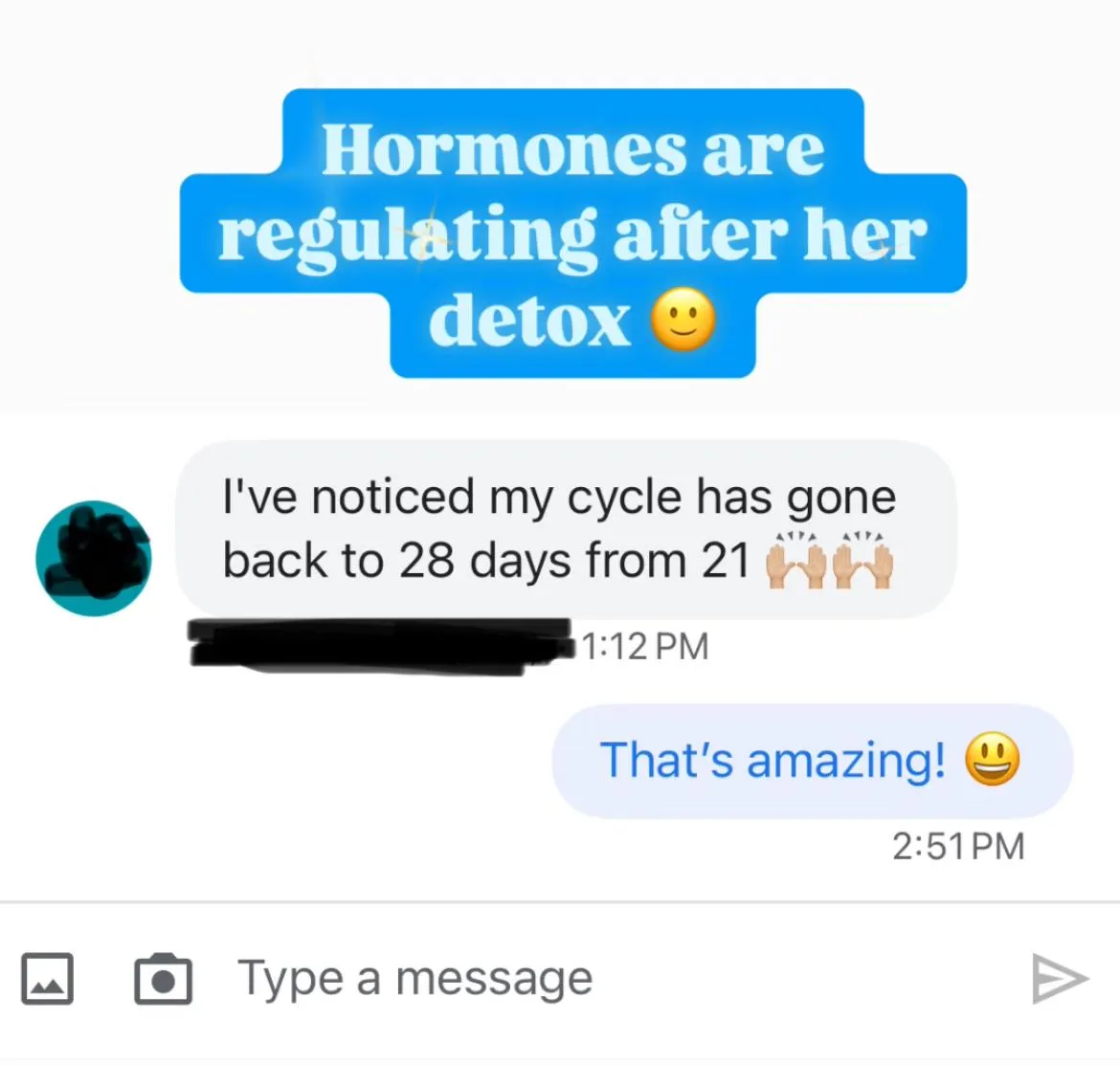1120x1065 pixels.
Task: Click the 2:51 PM timestamp
Action: point(958,847)
